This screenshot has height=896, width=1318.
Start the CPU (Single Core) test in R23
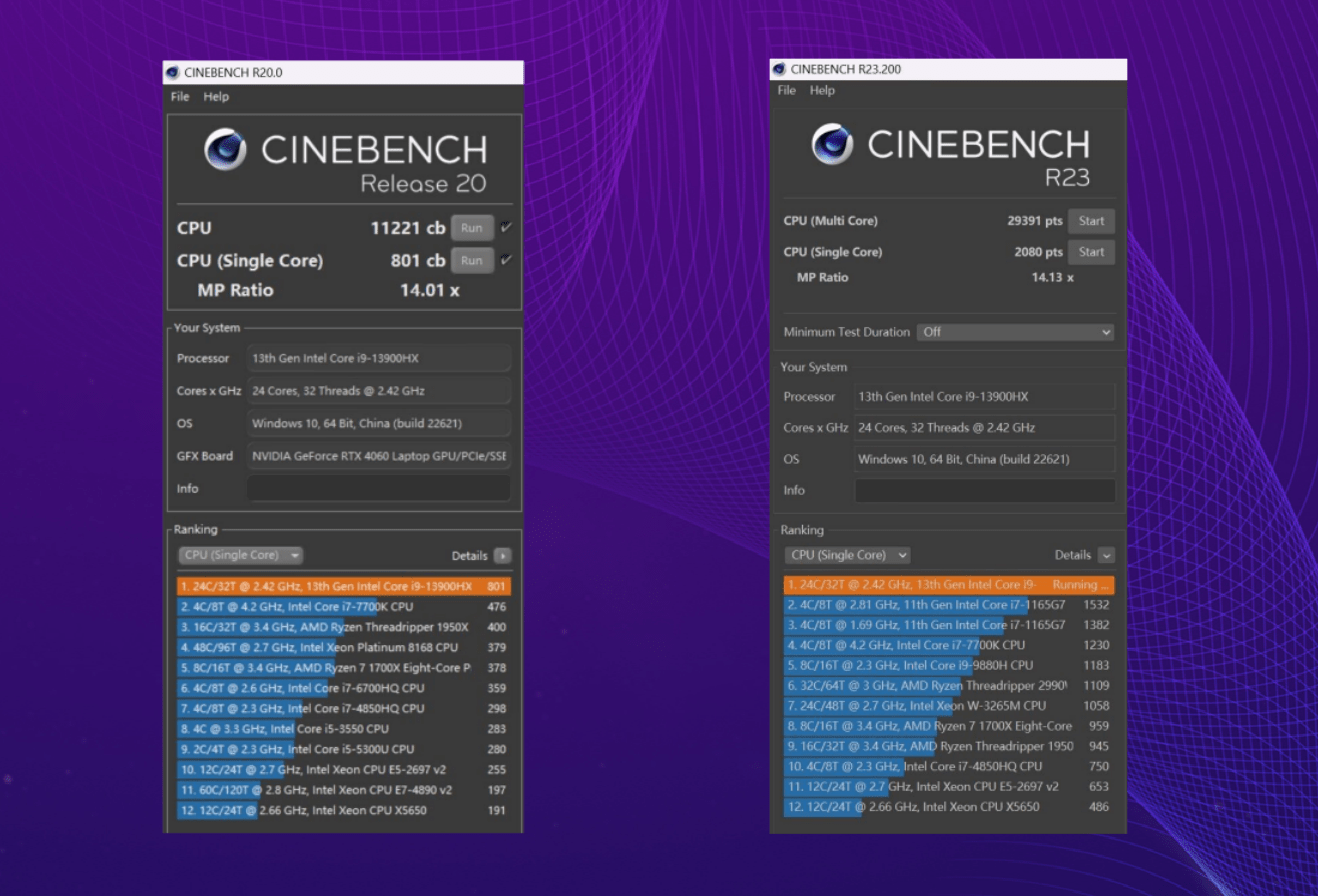1091,252
